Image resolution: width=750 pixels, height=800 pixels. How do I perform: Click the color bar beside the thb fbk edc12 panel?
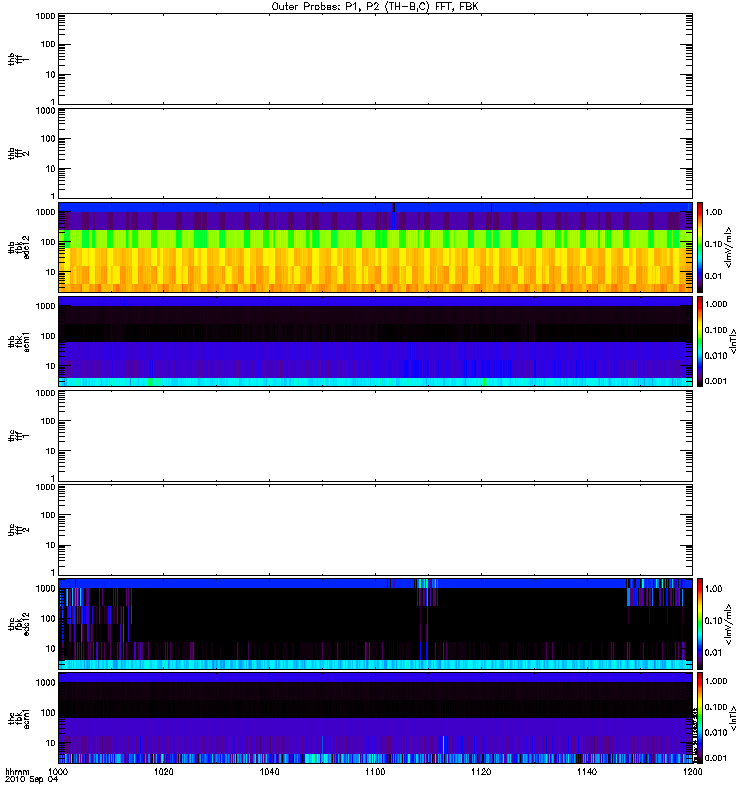coord(700,247)
